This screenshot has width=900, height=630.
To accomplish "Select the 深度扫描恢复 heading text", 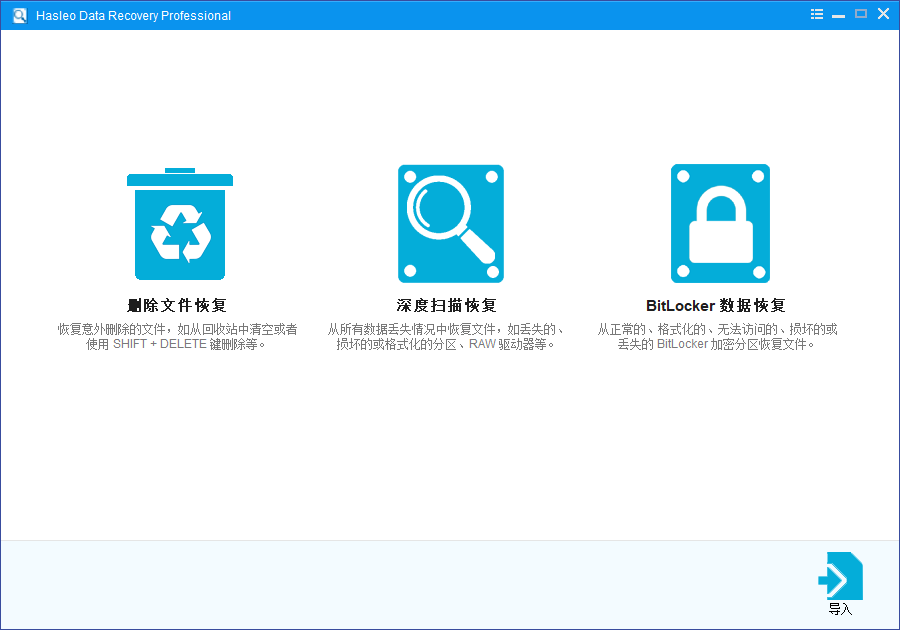I will pyautogui.click(x=450, y=305).
